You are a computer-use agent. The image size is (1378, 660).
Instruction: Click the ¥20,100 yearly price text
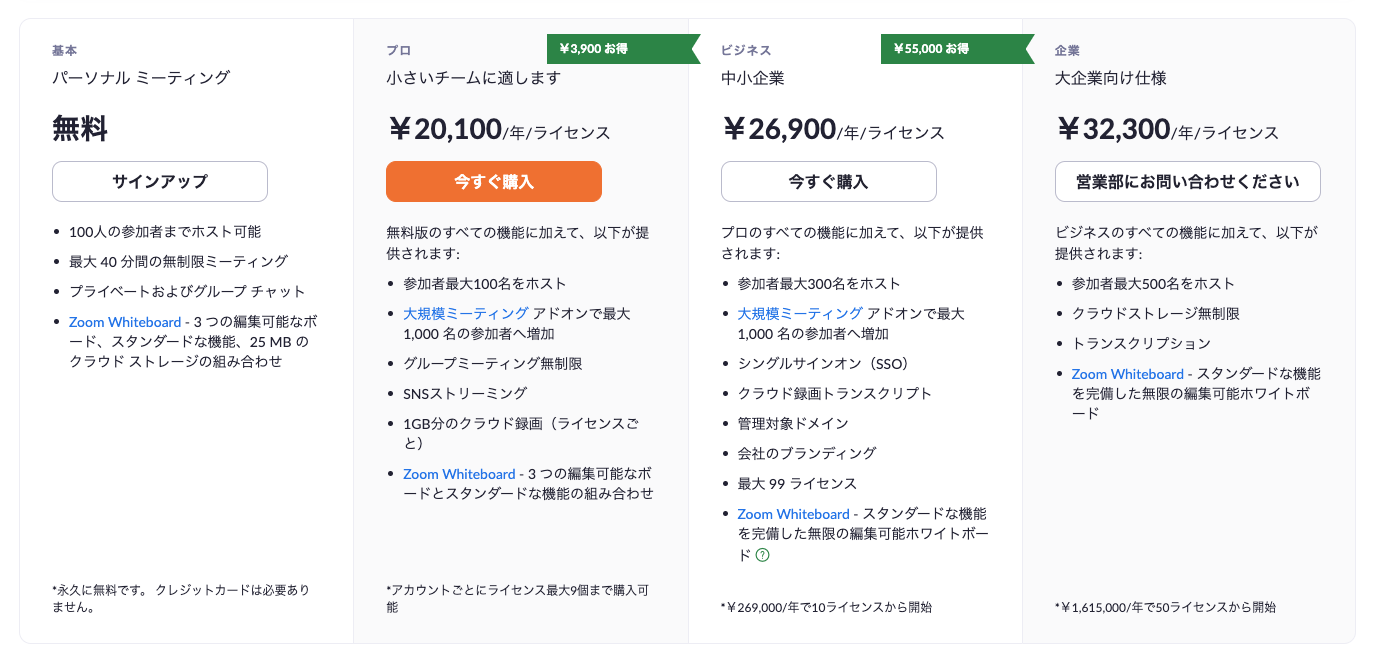coord(448,130)
